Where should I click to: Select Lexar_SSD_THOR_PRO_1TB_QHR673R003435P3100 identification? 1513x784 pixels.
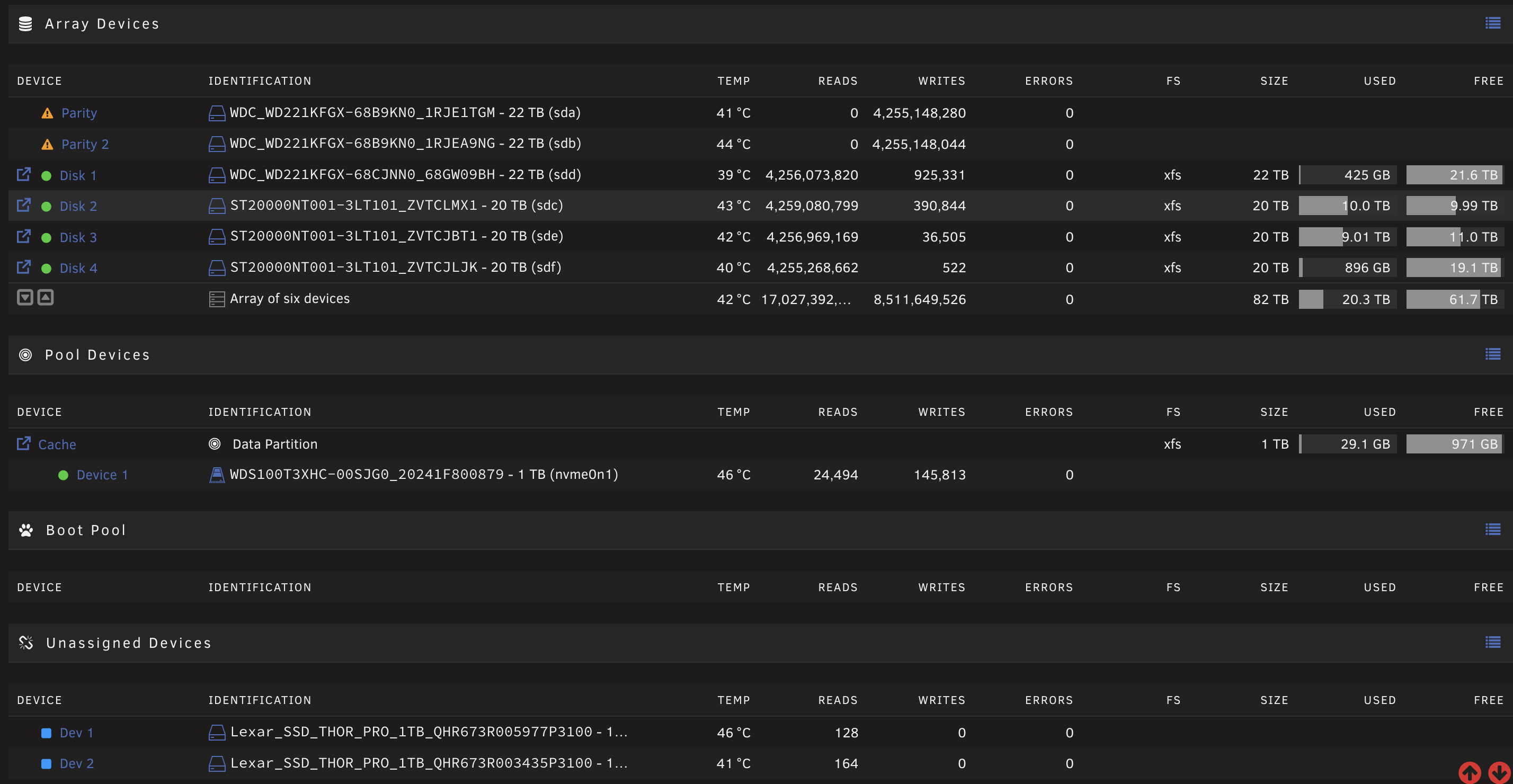tap(411, 763)
